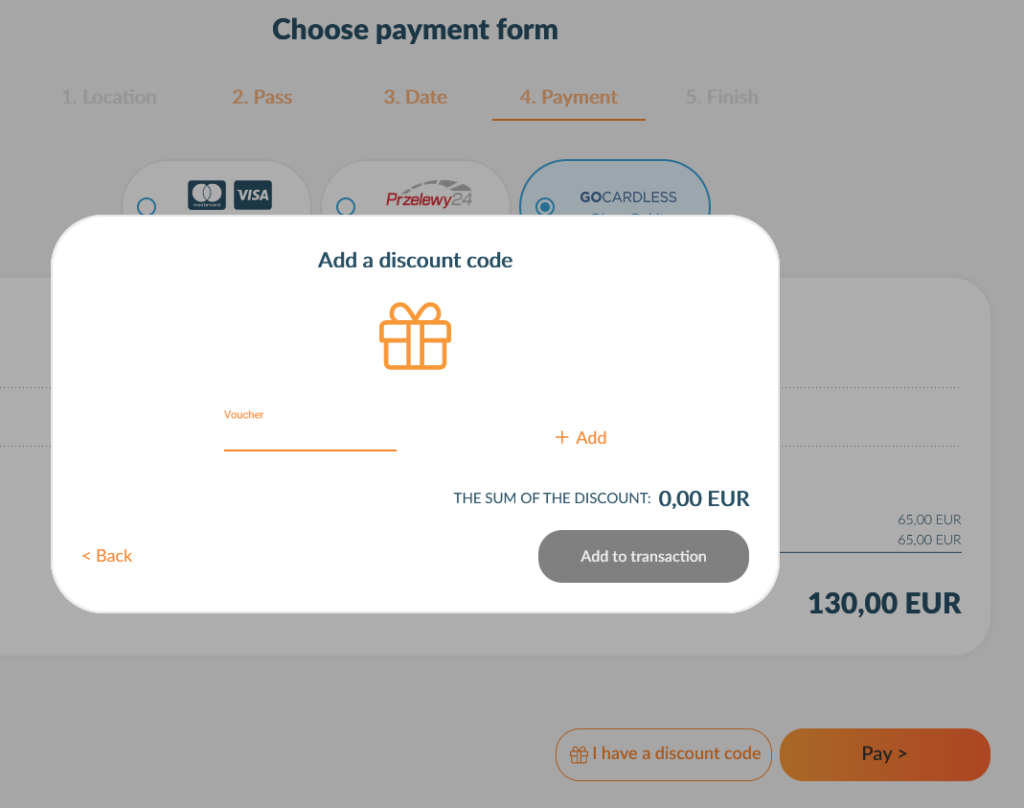1024x808 pixels.
Task: Focus the Voucher input field
Action: pyautogui.click(x=310, y=437)
